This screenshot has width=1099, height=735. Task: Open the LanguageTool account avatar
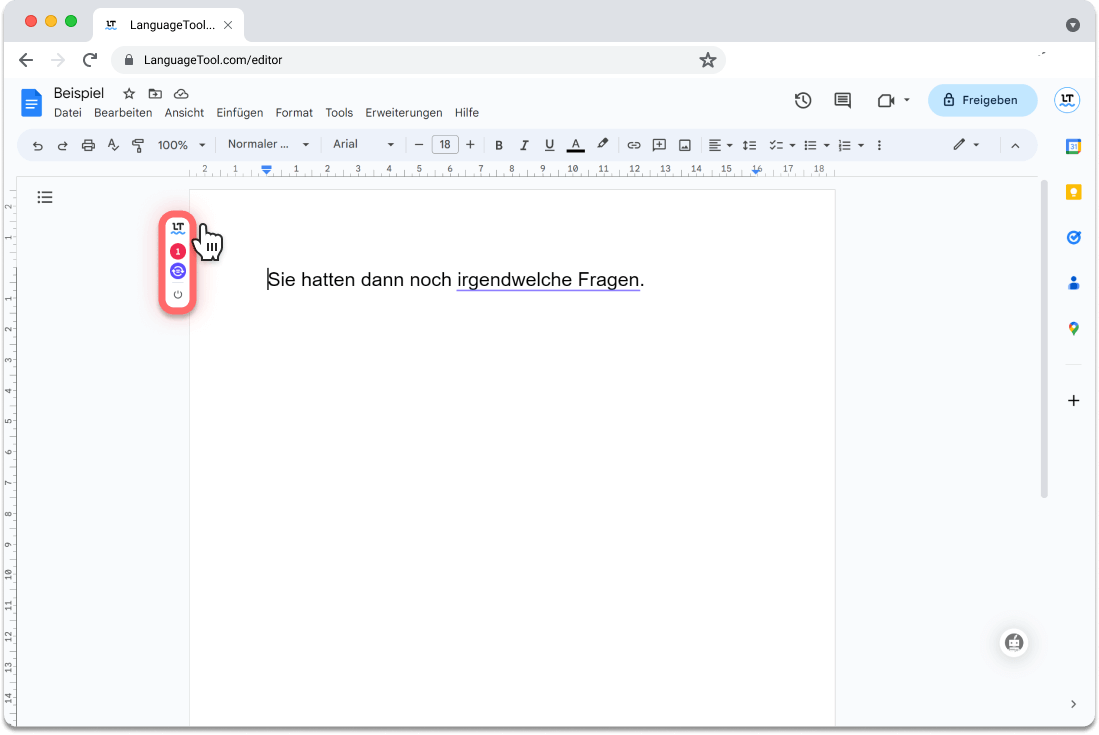(1067, 100)
